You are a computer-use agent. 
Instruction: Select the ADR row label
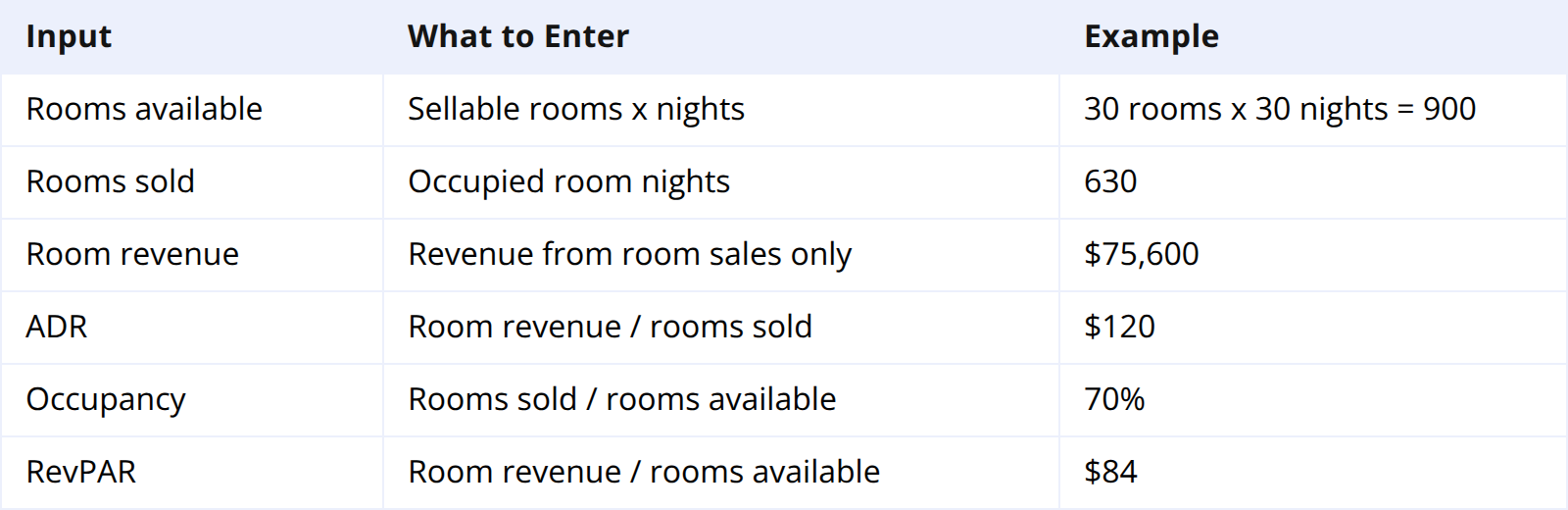click(57, 327)
